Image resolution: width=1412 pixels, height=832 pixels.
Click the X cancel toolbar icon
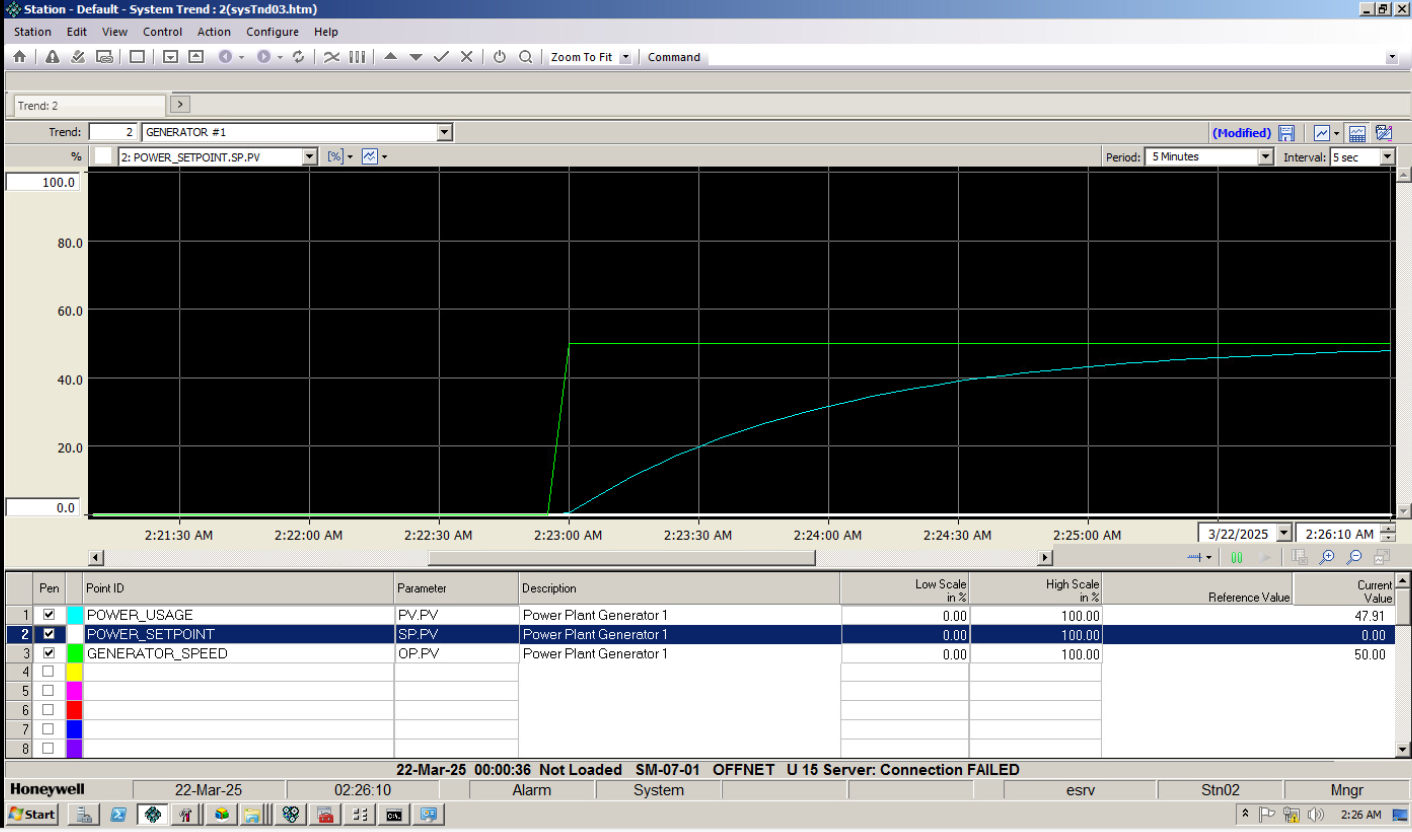coord(466,57)
